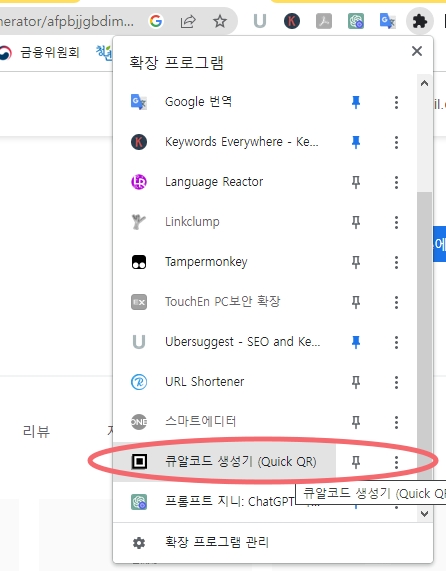Select 프롬프트 지니: ChatGPT extension entry
The height and width of the screenshot is (571, 446).
click(224, 502)
